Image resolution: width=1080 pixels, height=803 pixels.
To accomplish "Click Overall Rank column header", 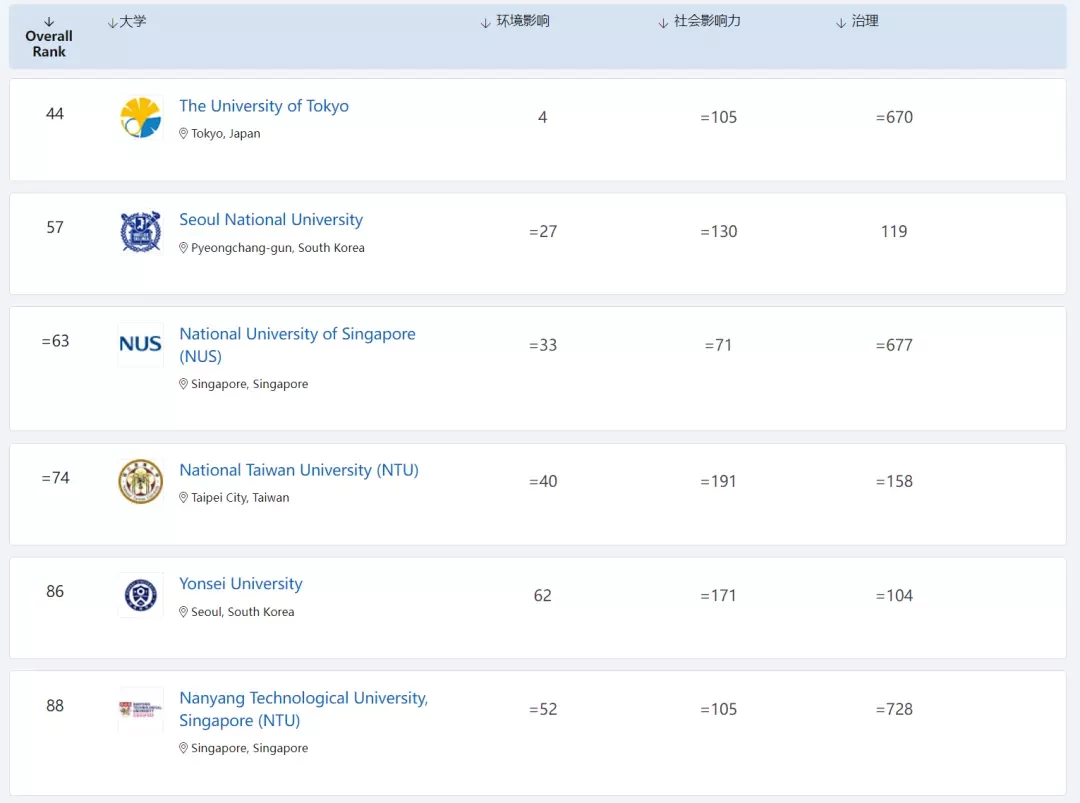I will [x=49, y=43].
